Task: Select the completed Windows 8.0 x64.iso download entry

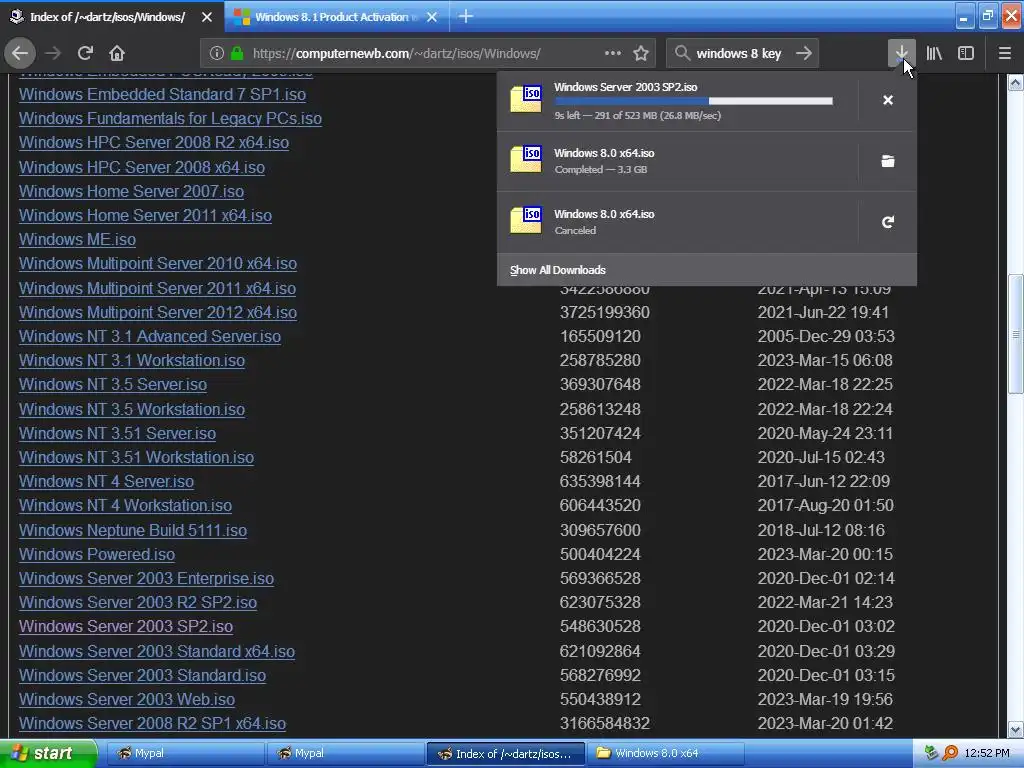Action: (677, 161)
